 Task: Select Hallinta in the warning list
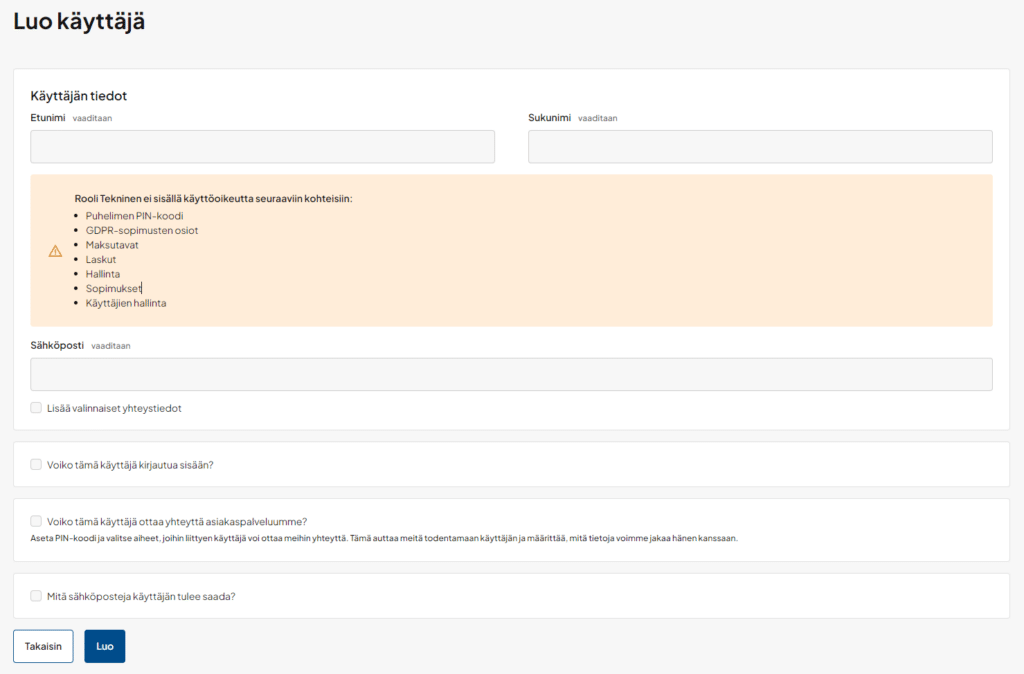click(x=104, y=274)
